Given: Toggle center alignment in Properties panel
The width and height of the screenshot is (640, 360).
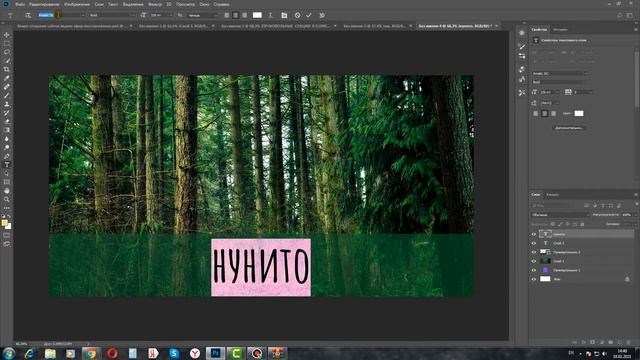Looking at the screenshot, I should [544, 113].
